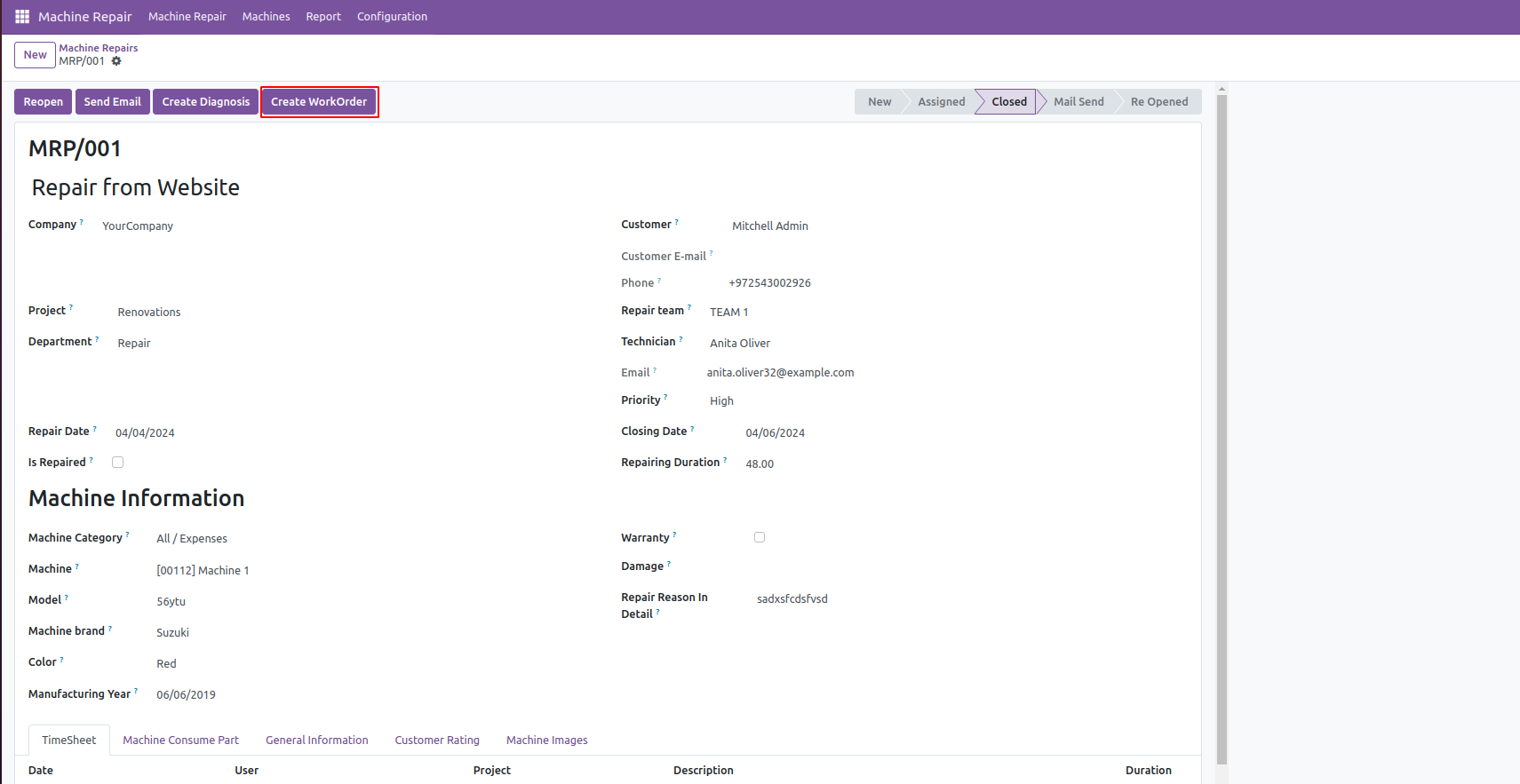Click the Repair from Website title field

tap(136, 187)
